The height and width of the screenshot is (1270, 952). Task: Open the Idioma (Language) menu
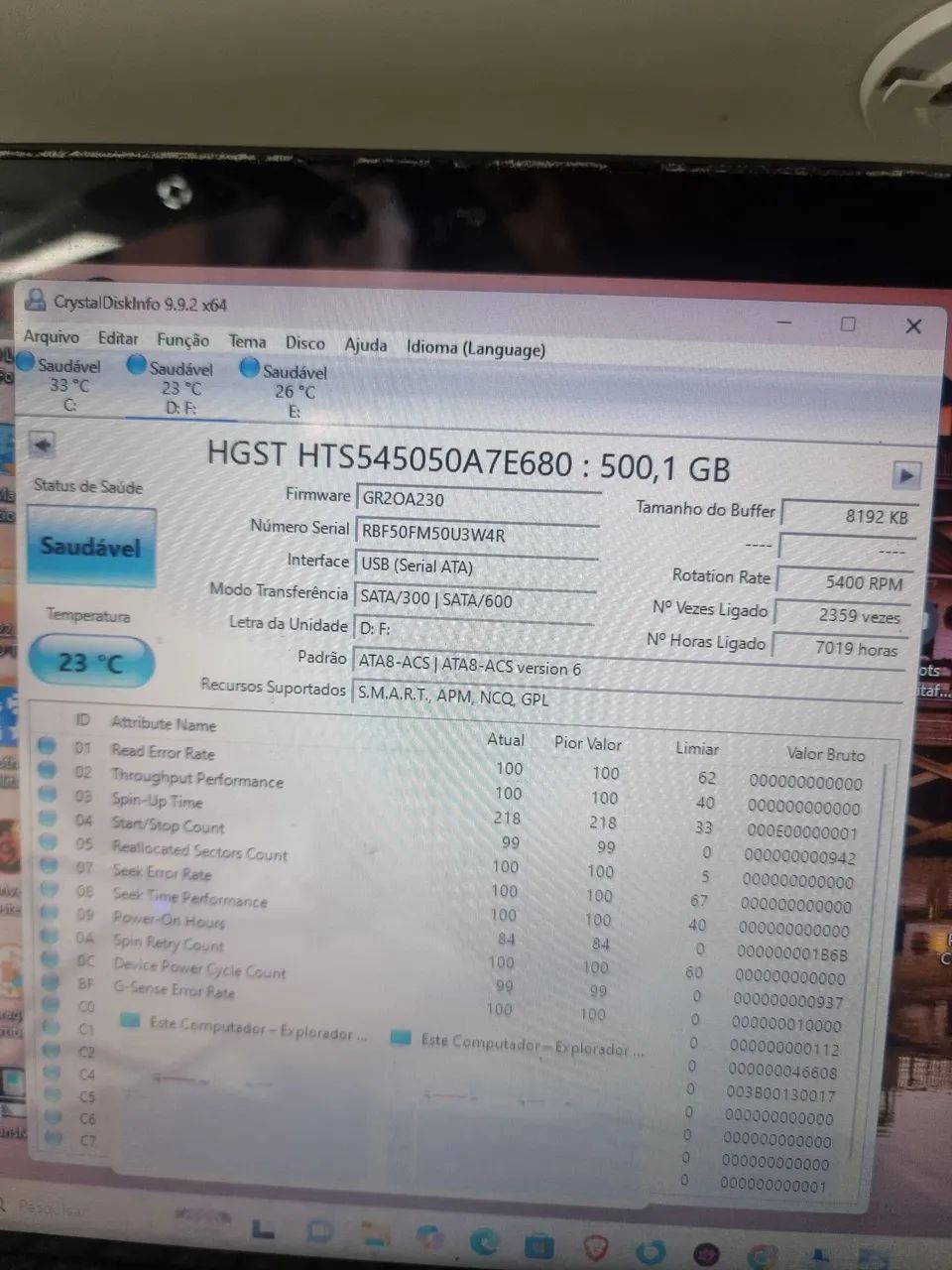(x=476, y=348)
